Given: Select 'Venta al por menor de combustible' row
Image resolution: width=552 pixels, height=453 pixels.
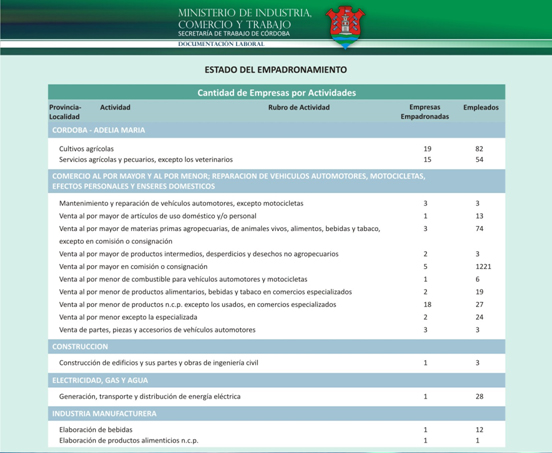Looking at the screenshot, I should pos(276,279).
